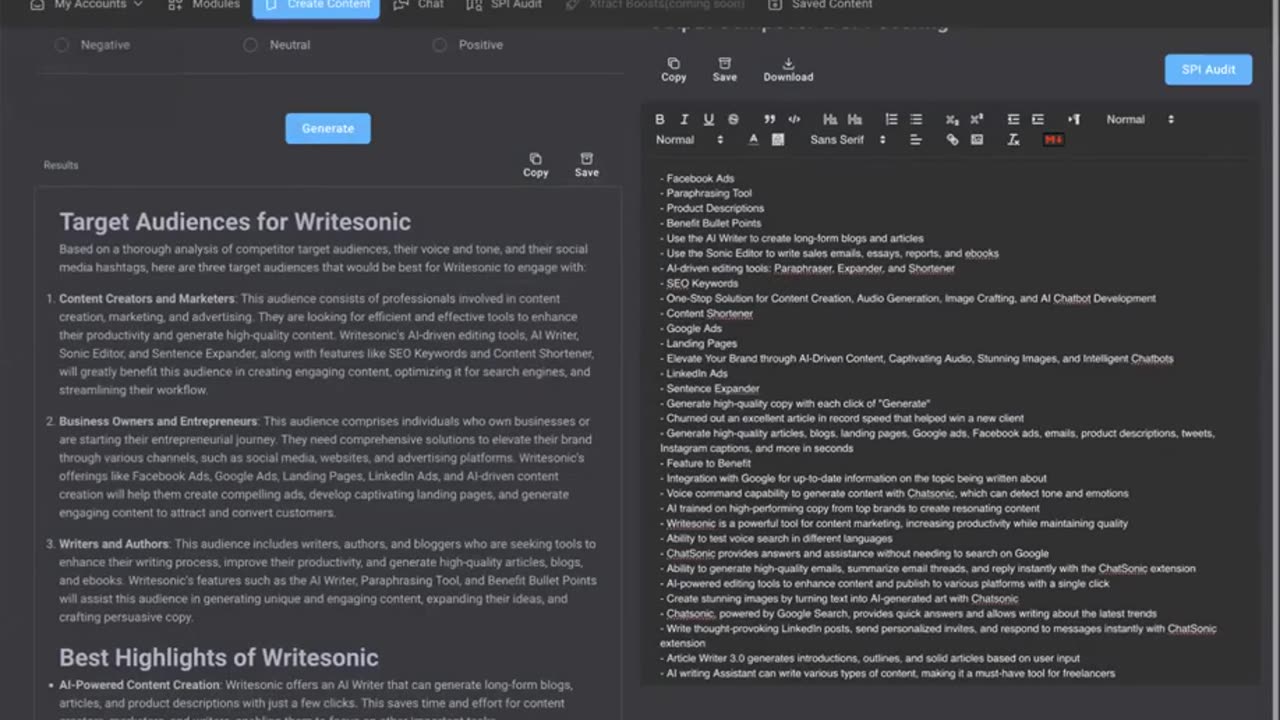Image resolution: width=1280 pixels, height=720 pixels.
Task: Click the '- Paraphrasing Tool' line in editor
Action: [x=706, y=193]
